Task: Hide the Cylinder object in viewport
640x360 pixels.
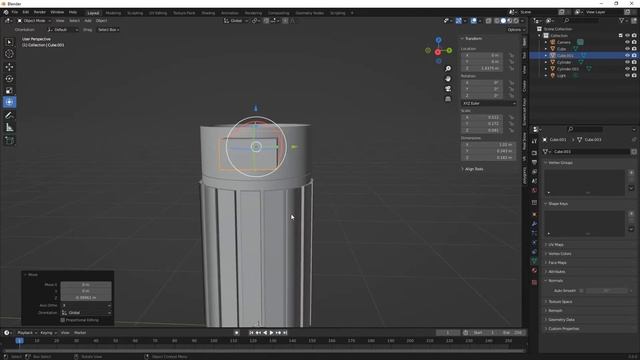Action: coord(627,62)
